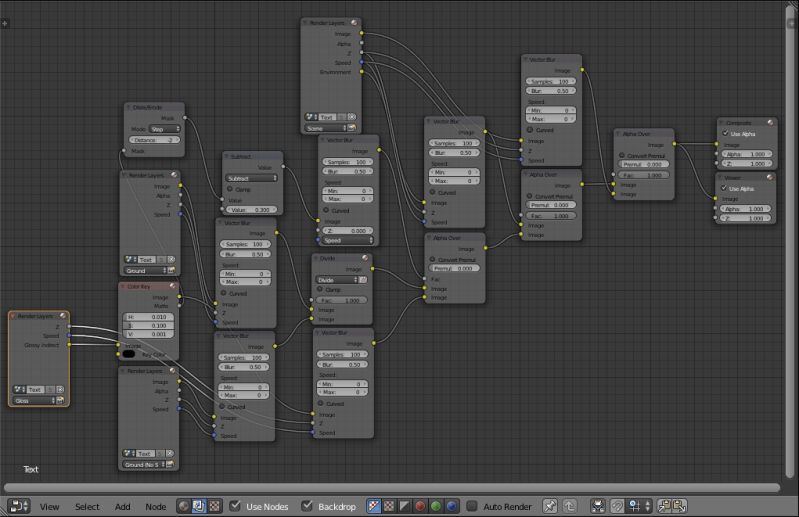The image size is (799, 517).
Task: Show blue channel of backdrop
Action: [x=451, y=506]
